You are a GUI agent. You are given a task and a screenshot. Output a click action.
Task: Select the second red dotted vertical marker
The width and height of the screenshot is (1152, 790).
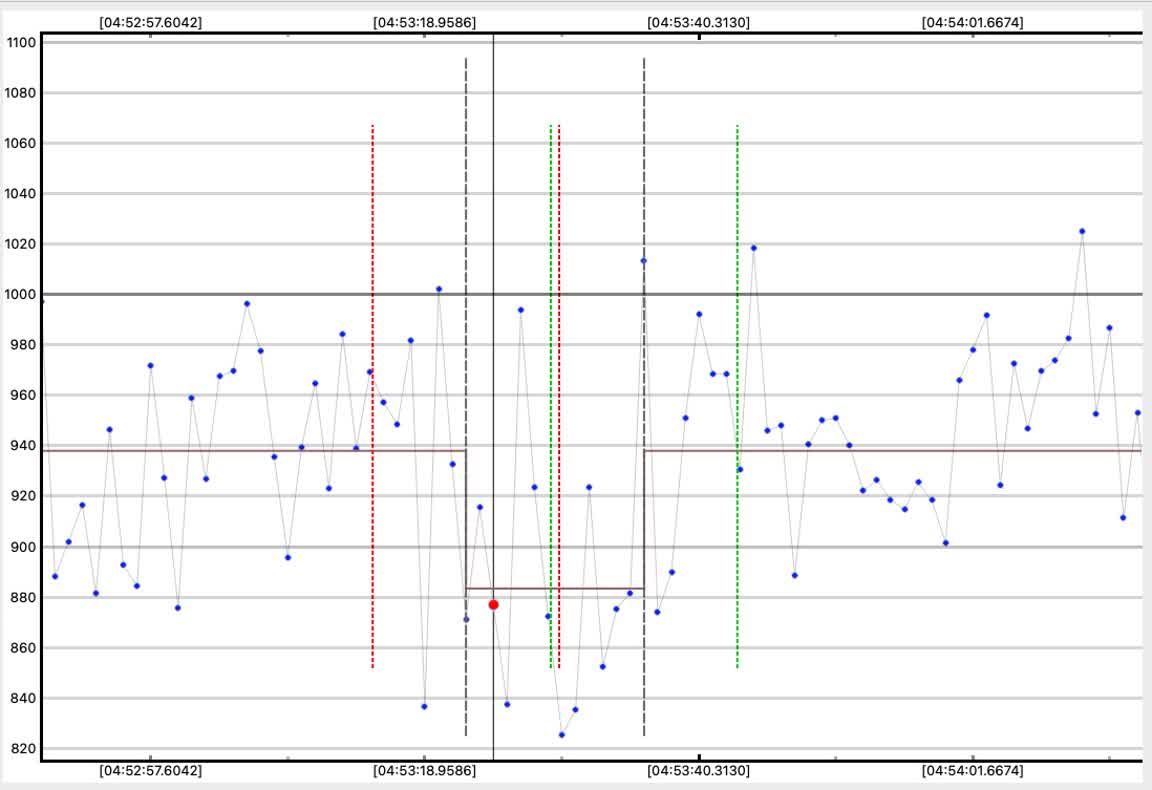click(559, 397)
